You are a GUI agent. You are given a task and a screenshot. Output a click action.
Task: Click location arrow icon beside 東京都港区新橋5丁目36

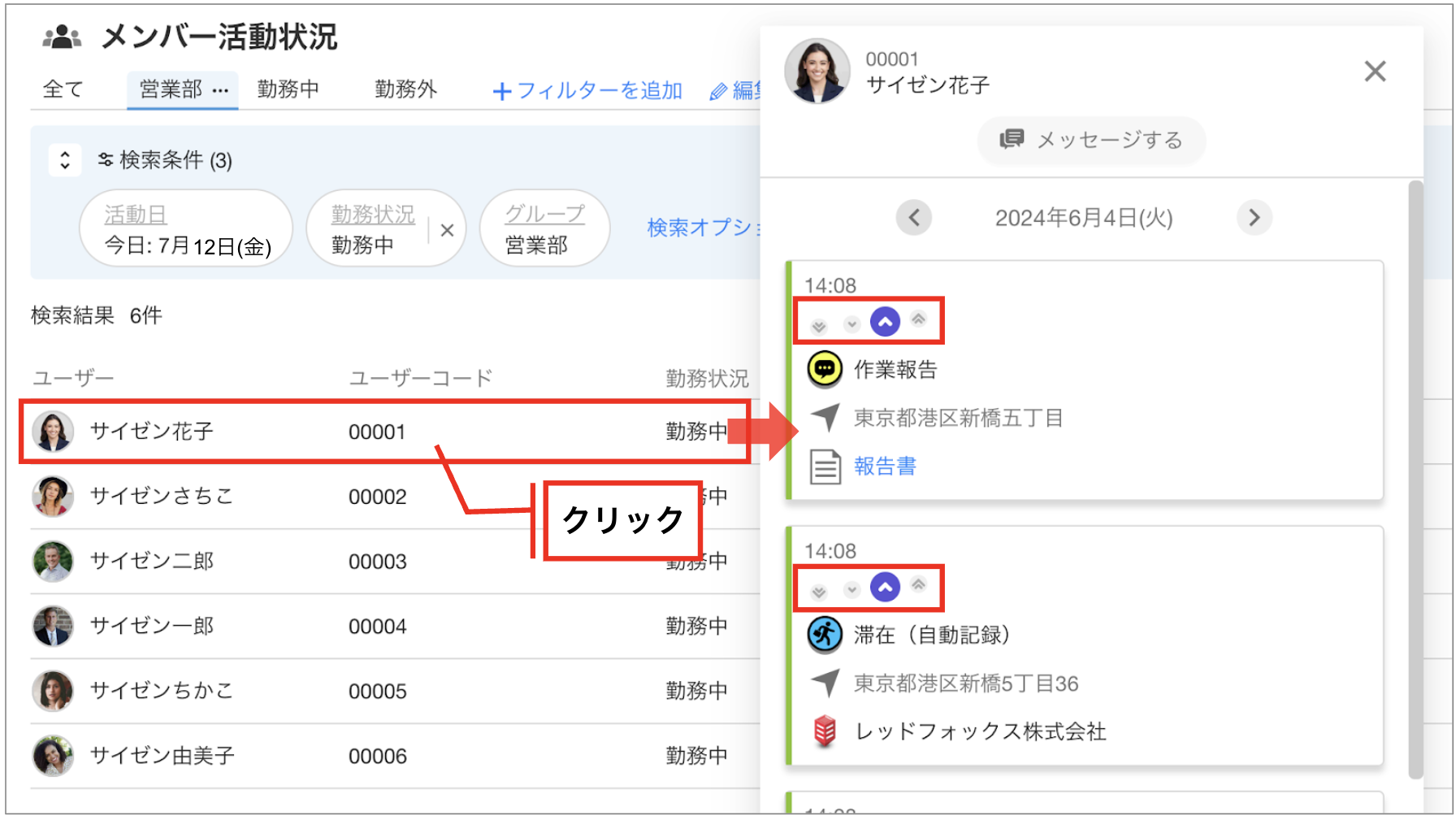click(825, 684)
